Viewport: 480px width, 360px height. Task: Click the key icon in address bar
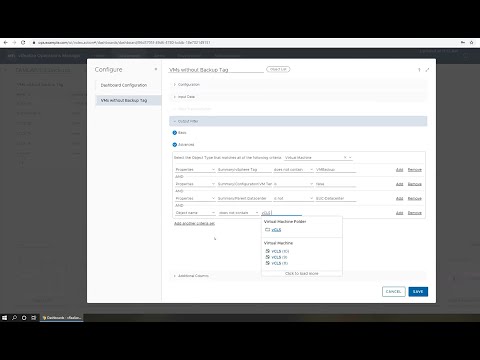[463, 42]
